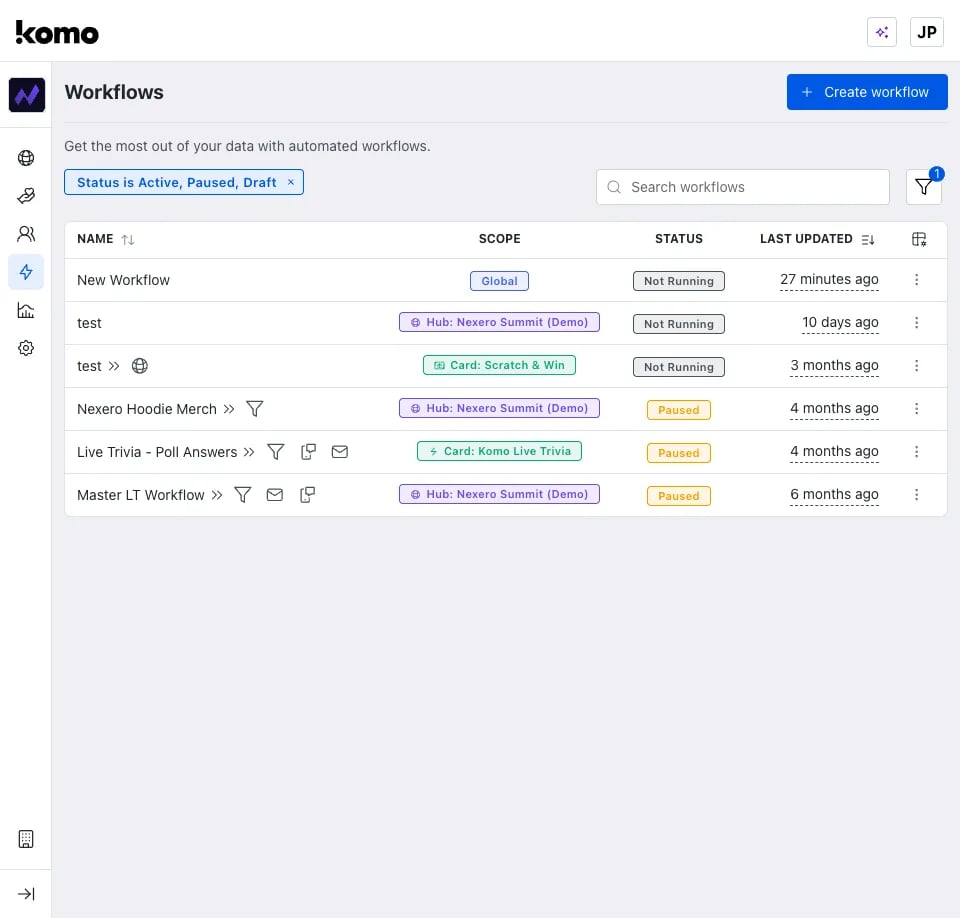Click the Paused status of Live Trivia row
The height and width of the screenshot is (918, 960).
(678, 453)
